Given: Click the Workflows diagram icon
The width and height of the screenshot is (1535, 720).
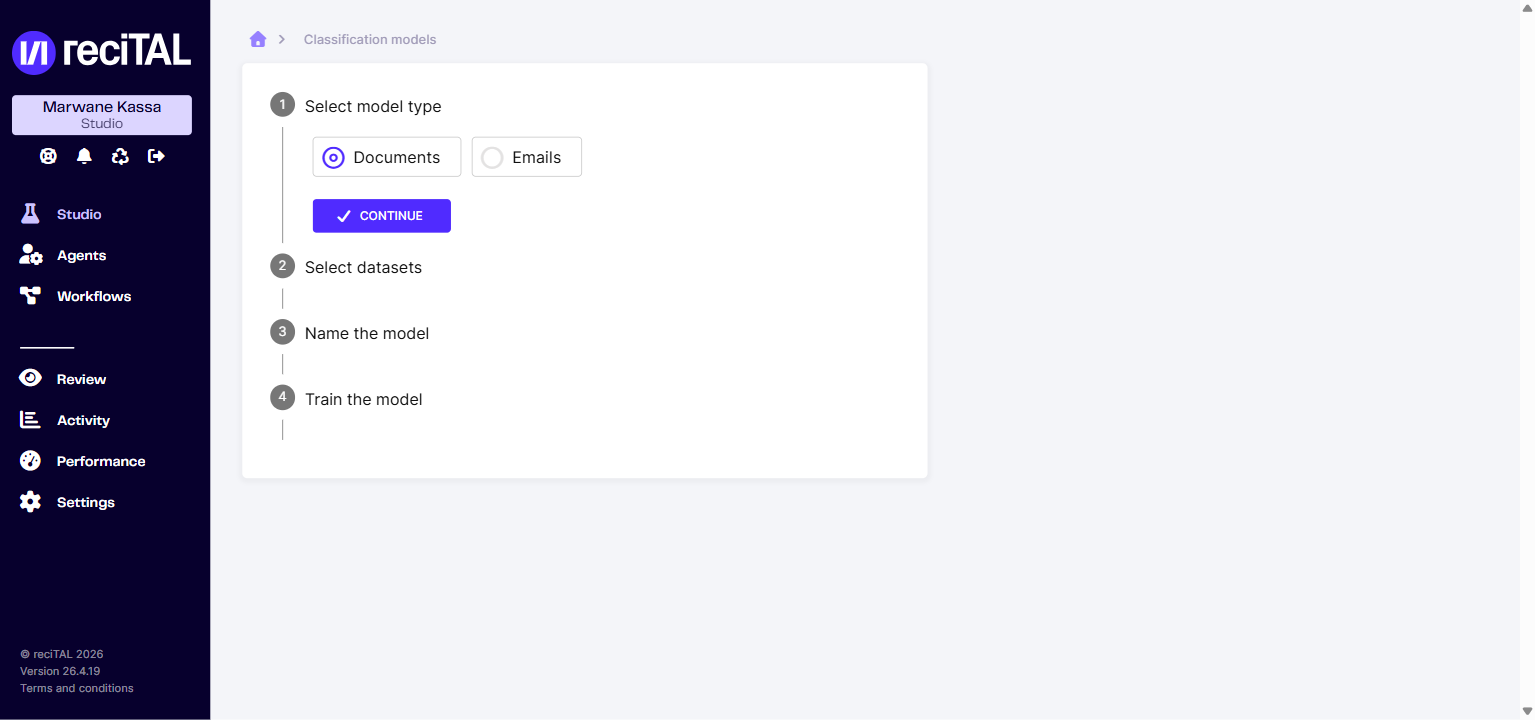Looking at the screenshot, I should [x=30, y=296].
